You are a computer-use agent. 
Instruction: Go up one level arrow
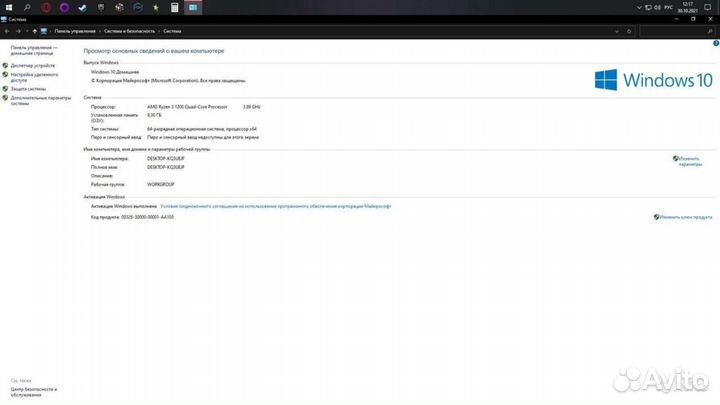(x=34, y=31)
